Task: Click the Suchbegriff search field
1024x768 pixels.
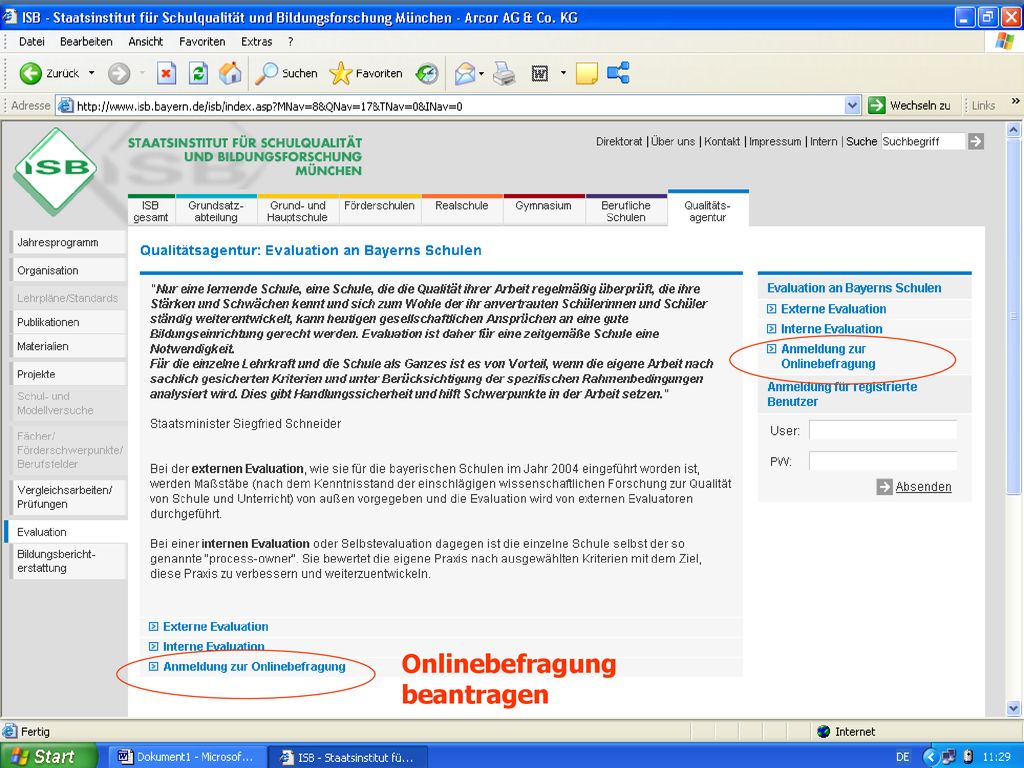Action: (x=923, y=141)
